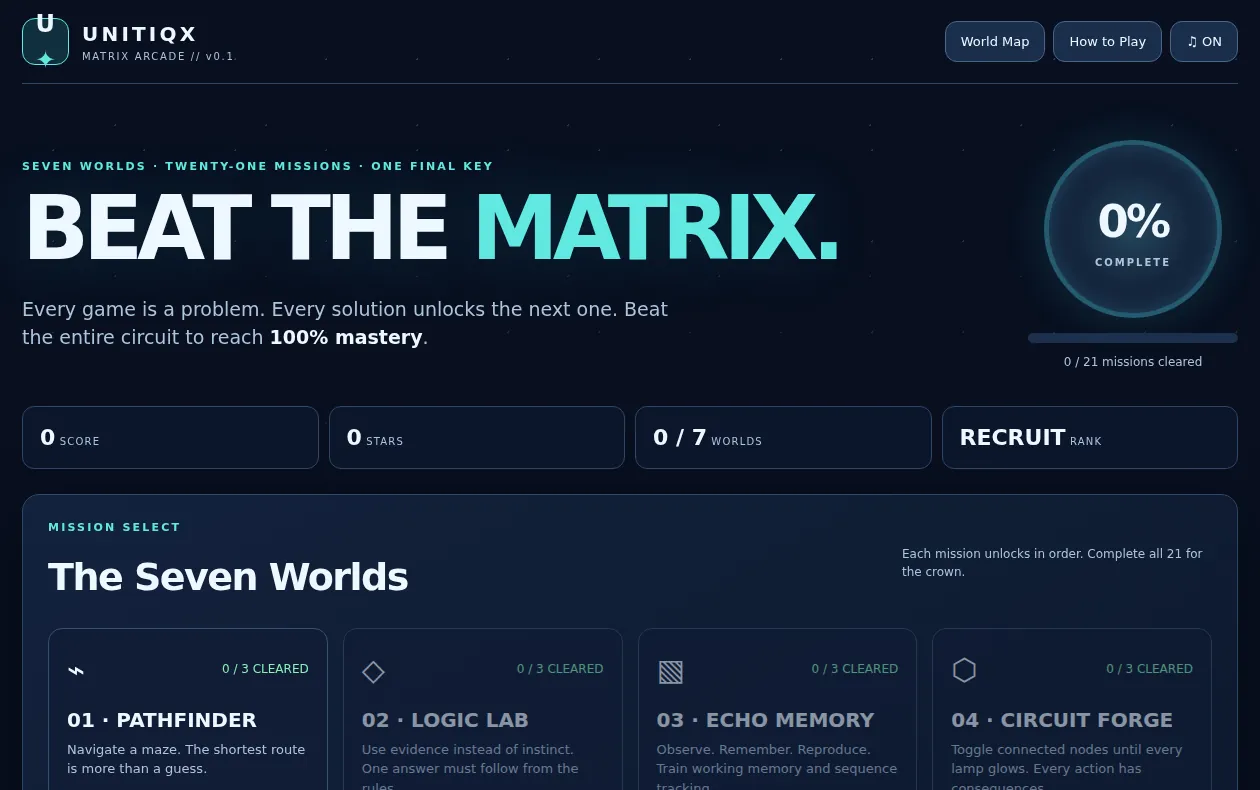Open How to Play instructions

[x=1107, y=42]
